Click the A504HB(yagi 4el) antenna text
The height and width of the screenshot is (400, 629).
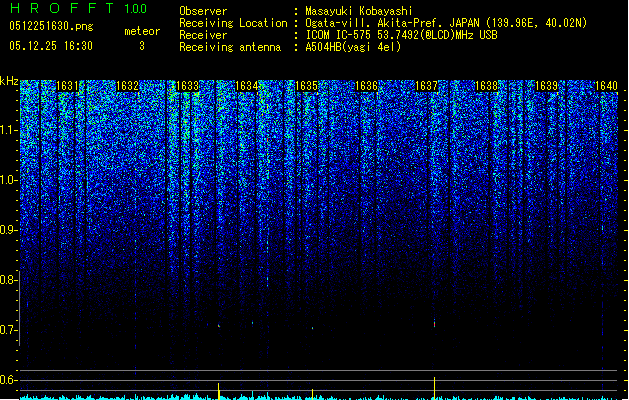point(353,47)
